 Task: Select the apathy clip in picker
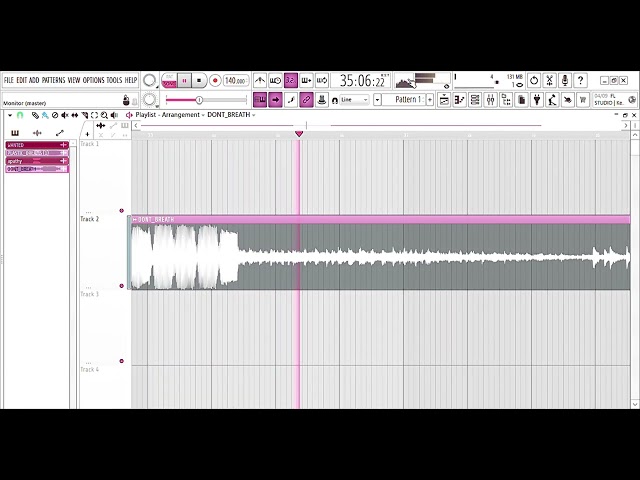pyautogui.click(x=37, y=161)
